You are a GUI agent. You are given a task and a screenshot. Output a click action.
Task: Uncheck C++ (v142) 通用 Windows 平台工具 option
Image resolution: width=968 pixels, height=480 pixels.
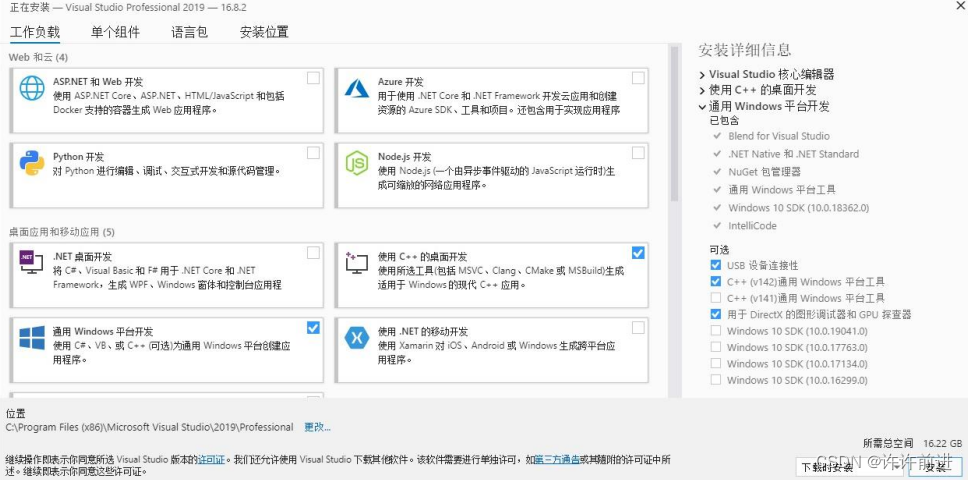[x=716, y=281]
